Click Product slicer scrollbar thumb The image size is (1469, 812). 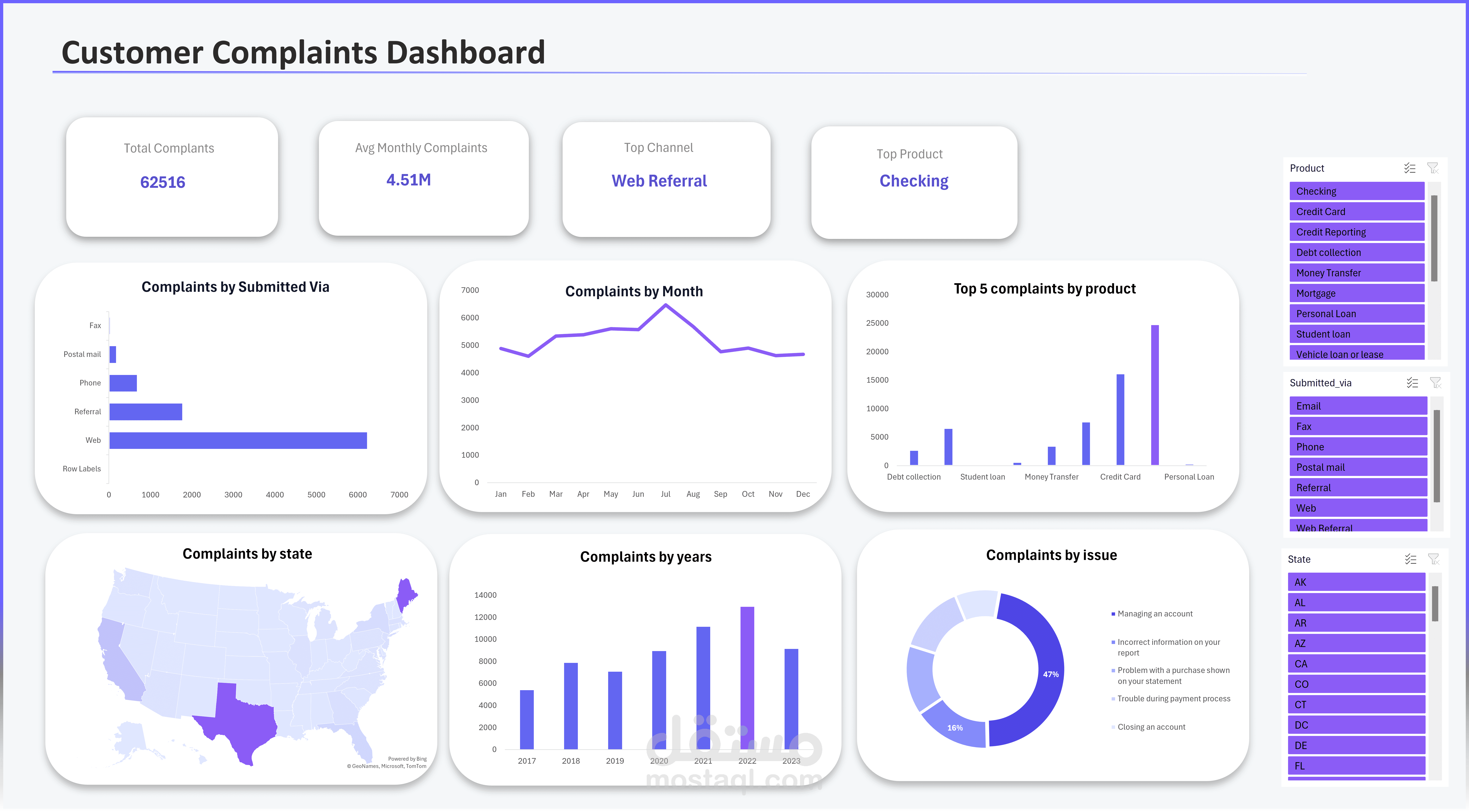point(1434,238)
